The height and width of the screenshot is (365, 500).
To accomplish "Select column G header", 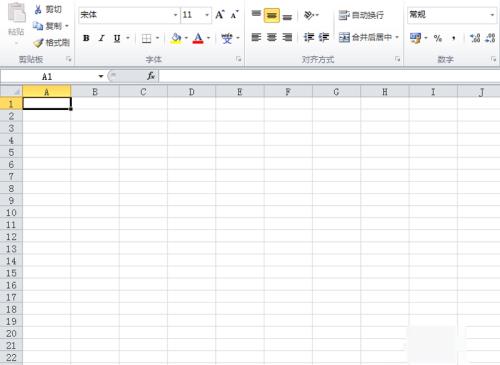I will tap(336, 92).
